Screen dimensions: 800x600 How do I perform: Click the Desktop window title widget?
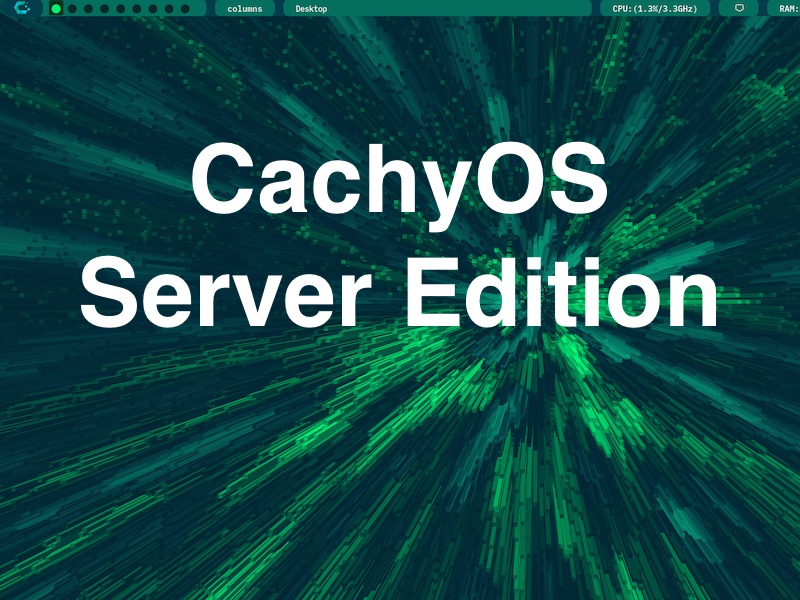coord(437,8)
